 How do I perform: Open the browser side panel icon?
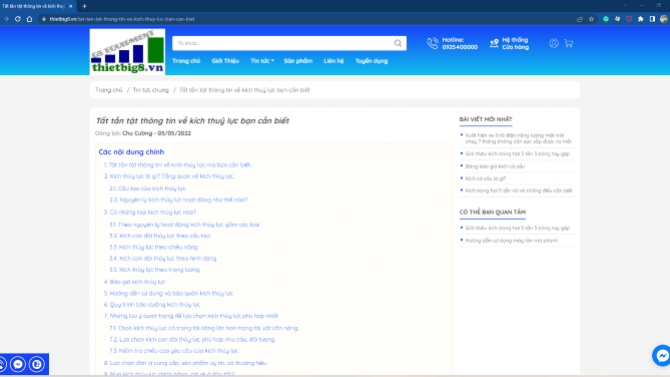tap(652, 19)
